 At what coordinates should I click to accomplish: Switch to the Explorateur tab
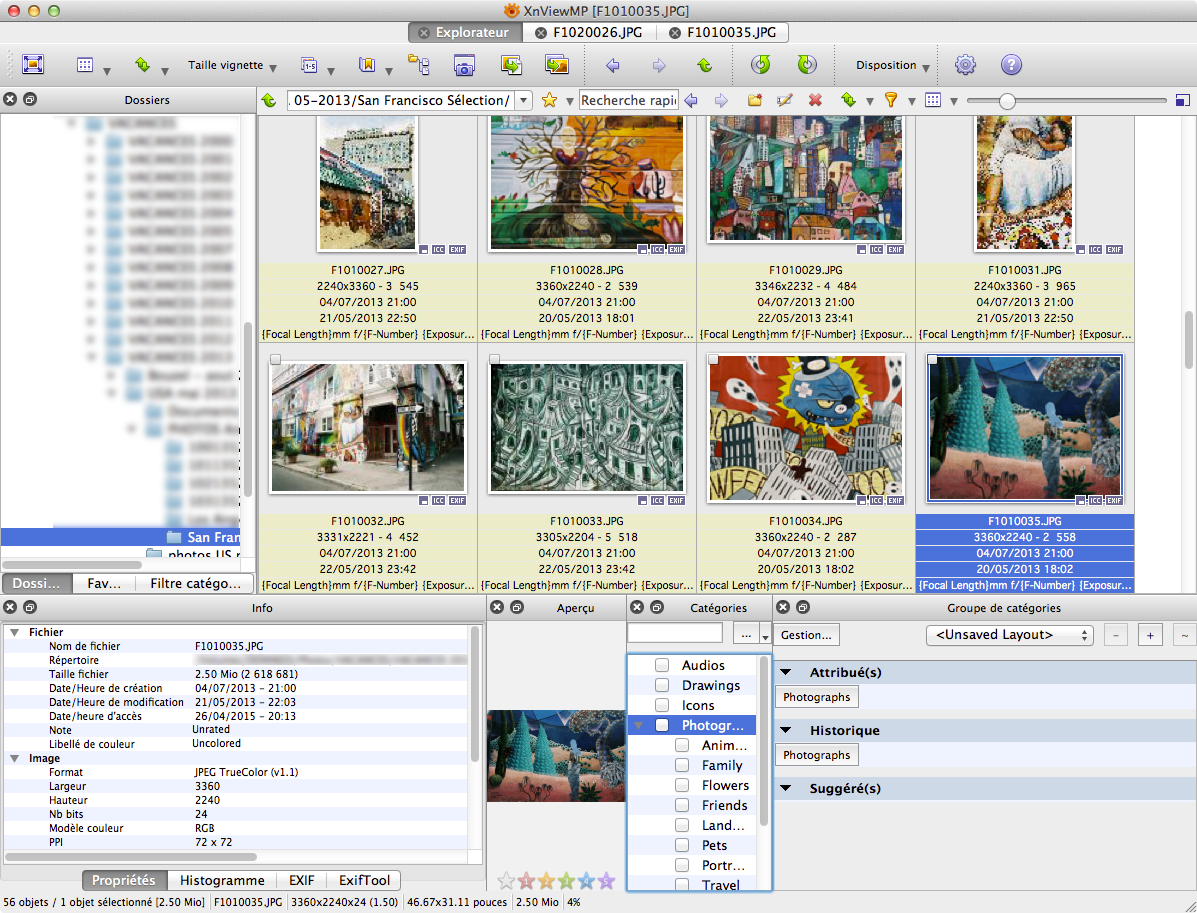tap(465, 33)
